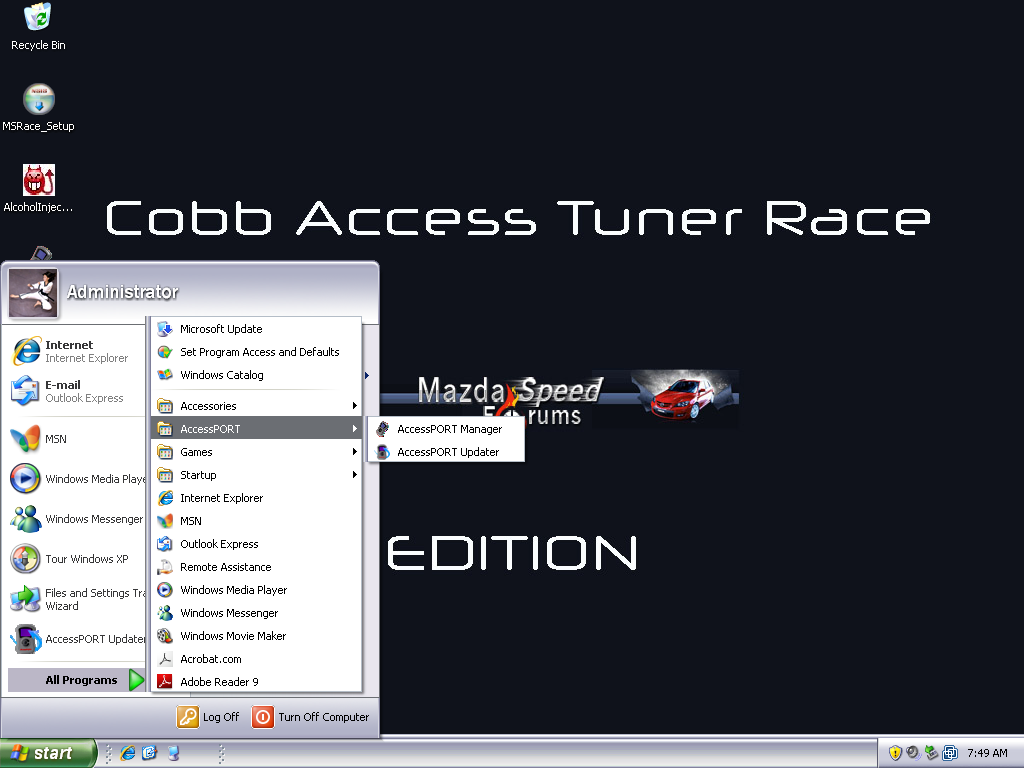Open Microsoft Update from programs list
This screenshot has width=1024, height=768.
point(257,329)
